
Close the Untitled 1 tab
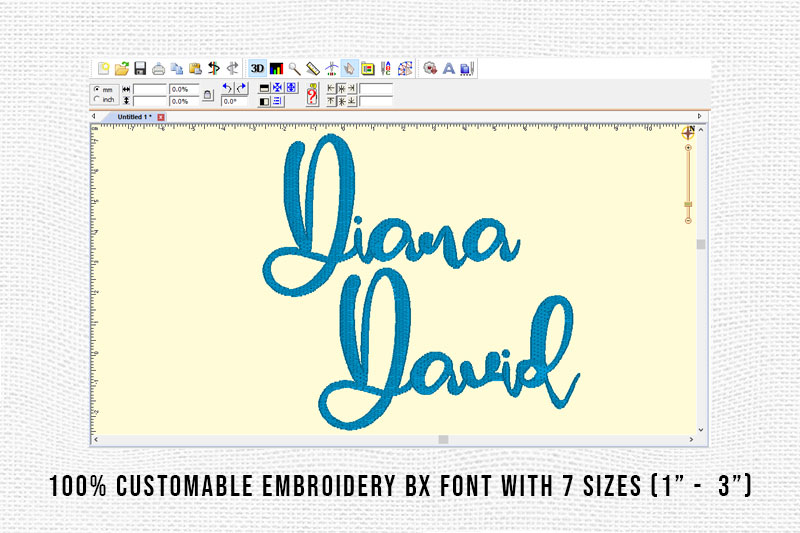pos(161,117)
